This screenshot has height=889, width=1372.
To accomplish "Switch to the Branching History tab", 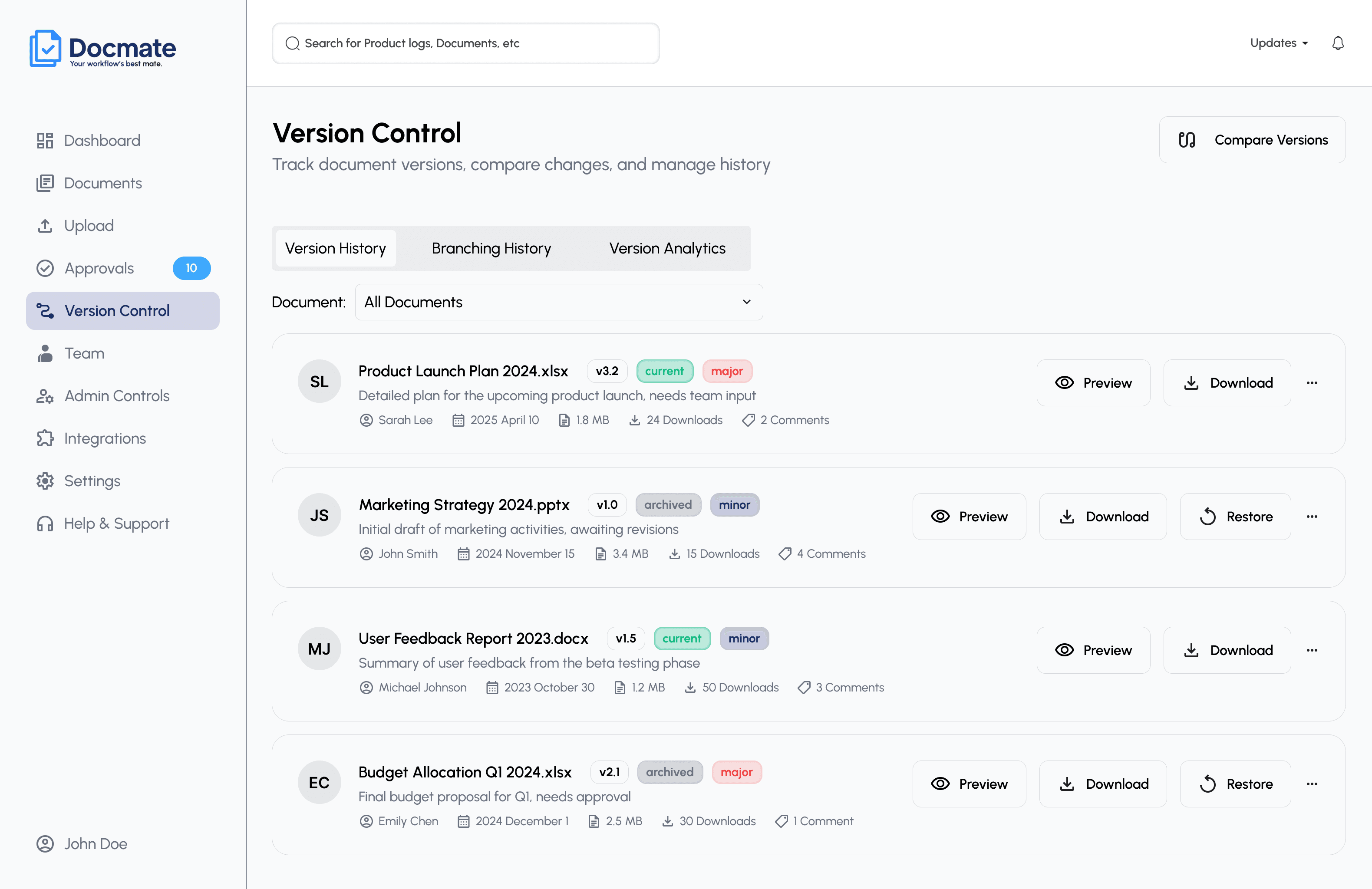I will 491,248.
